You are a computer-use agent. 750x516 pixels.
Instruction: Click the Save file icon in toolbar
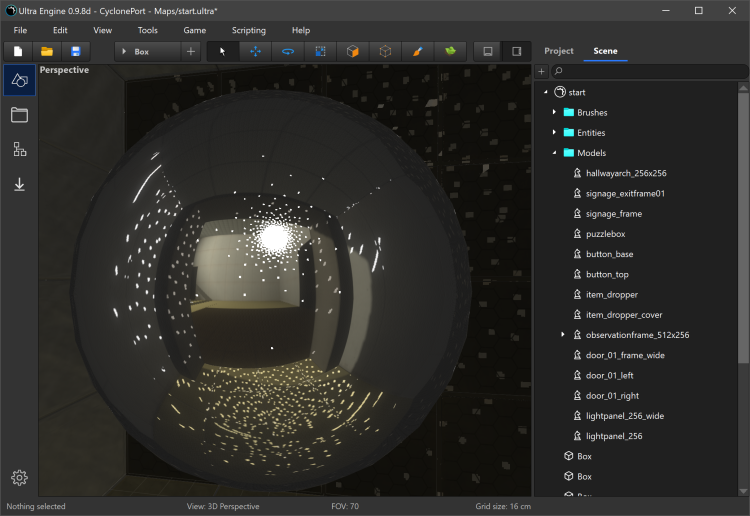(75, 51)
